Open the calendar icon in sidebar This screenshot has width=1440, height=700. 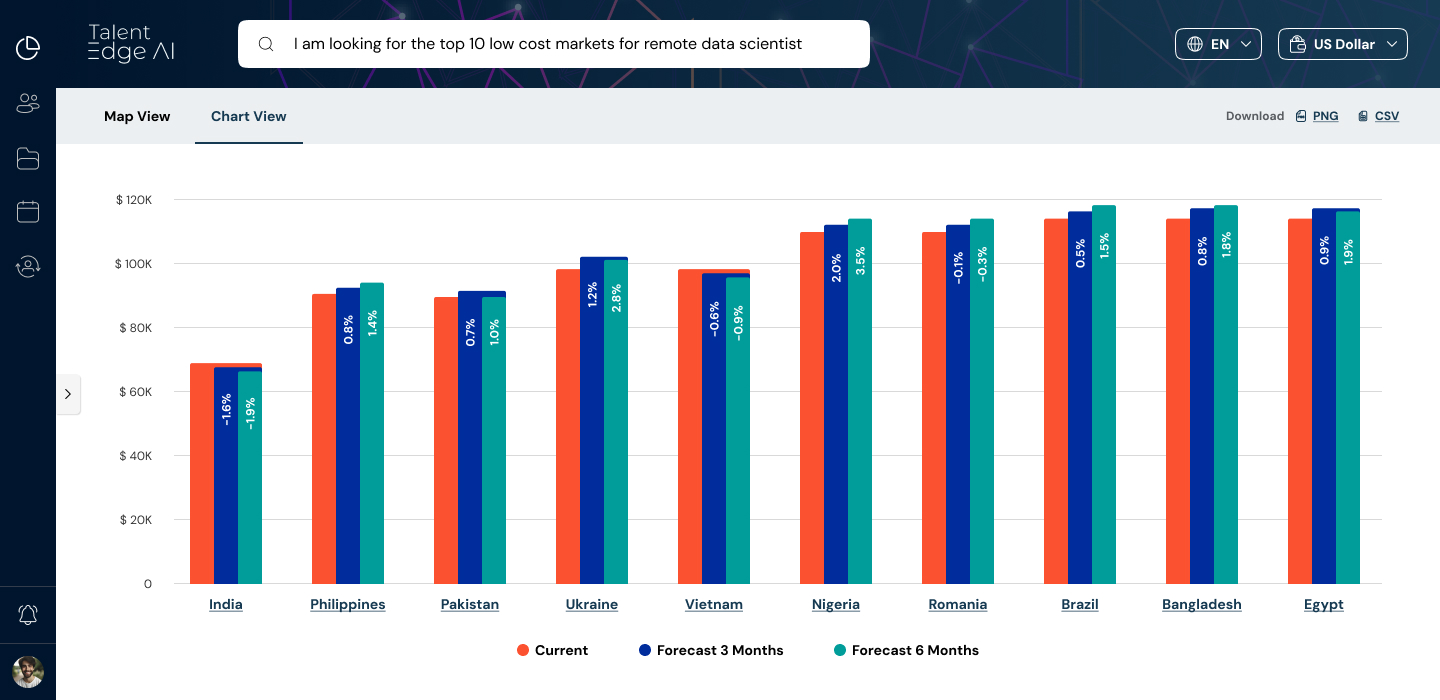[x=28, y=211]
